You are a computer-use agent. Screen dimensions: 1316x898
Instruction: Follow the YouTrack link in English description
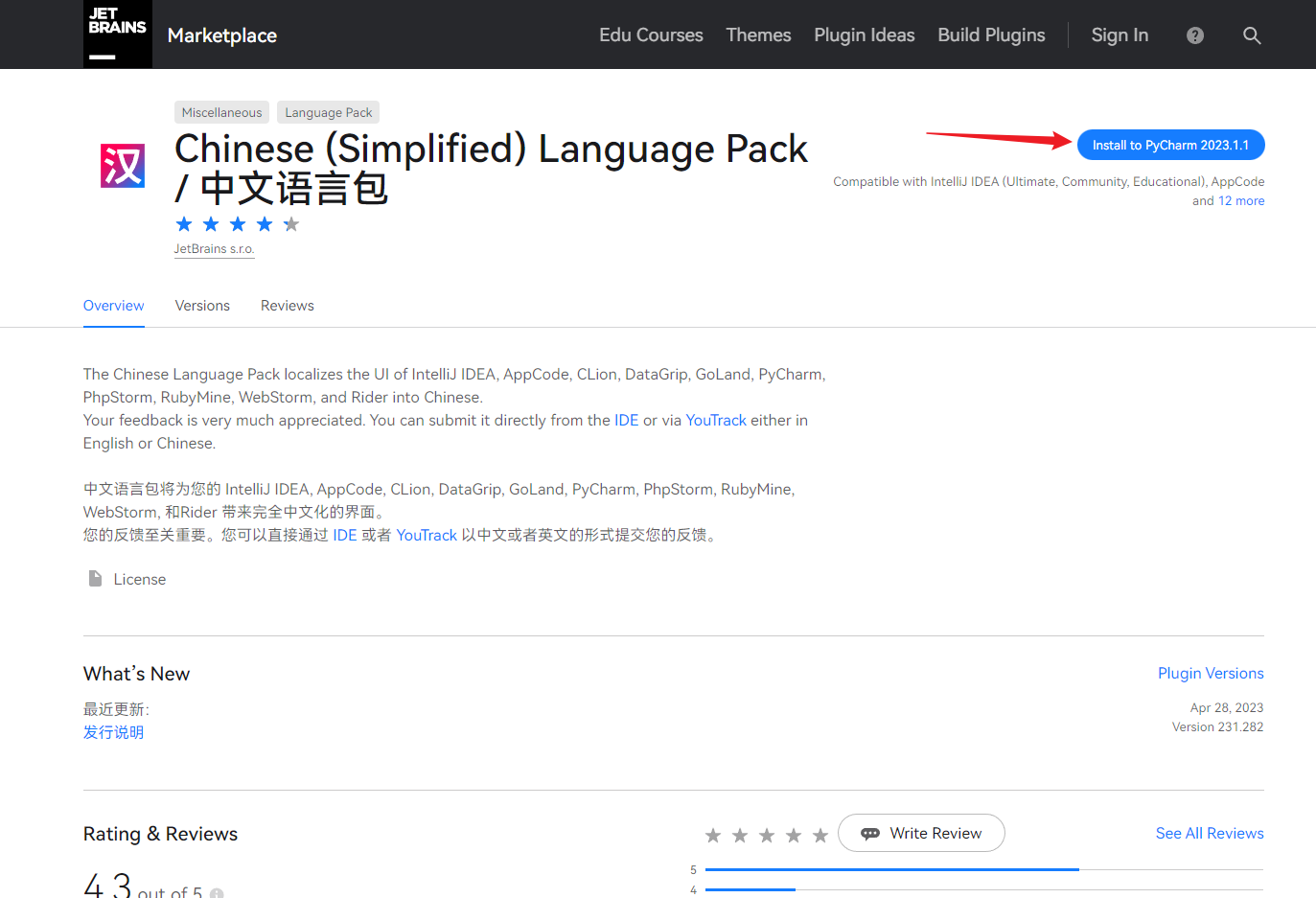click(x=716, y=420)
